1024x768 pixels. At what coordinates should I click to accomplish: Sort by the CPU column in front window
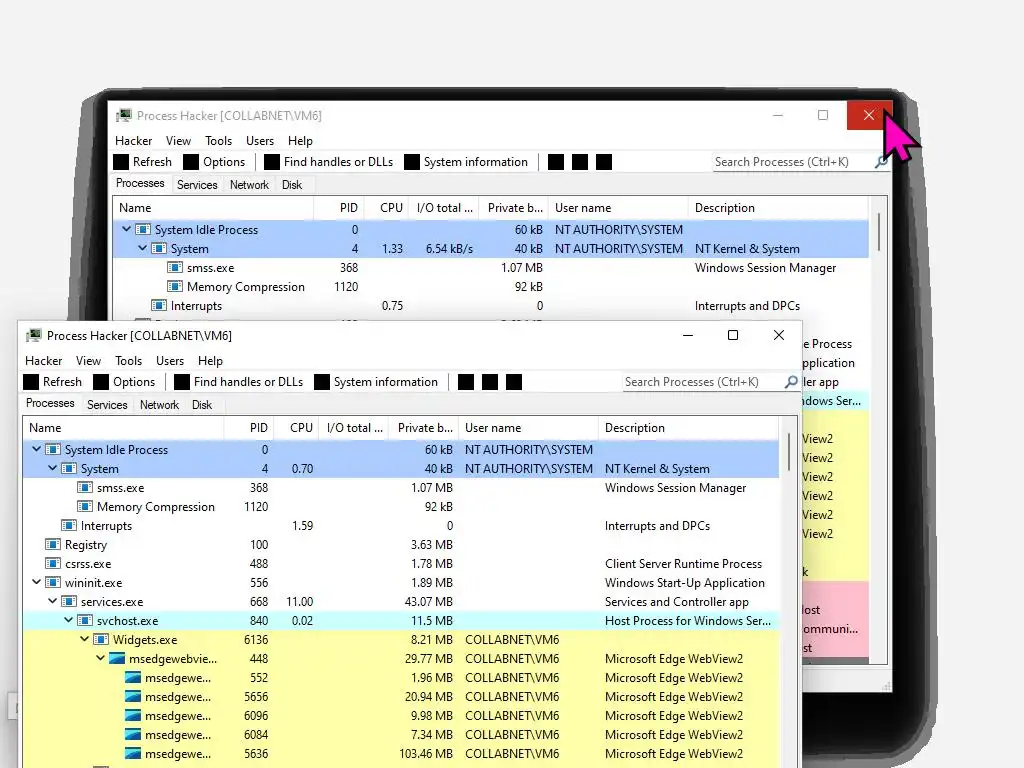pyautogui.click(x=296, y=428)
